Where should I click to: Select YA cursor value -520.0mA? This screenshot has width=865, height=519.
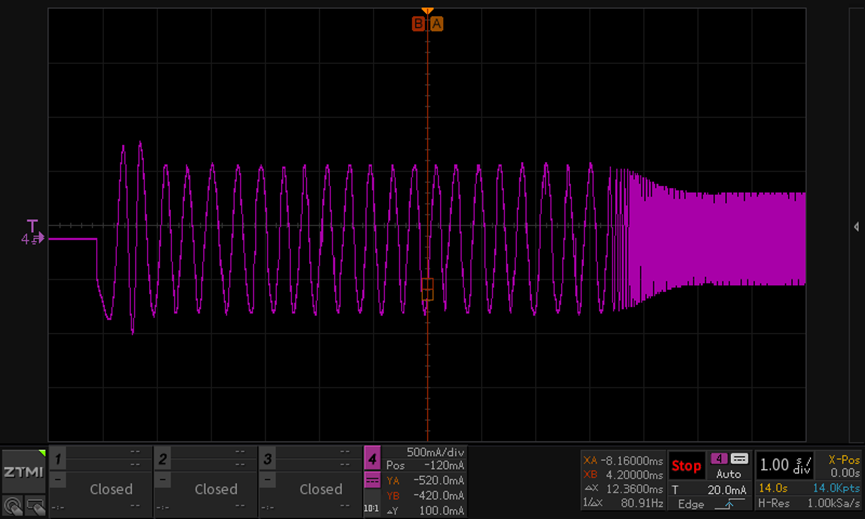tap(425, 480)
